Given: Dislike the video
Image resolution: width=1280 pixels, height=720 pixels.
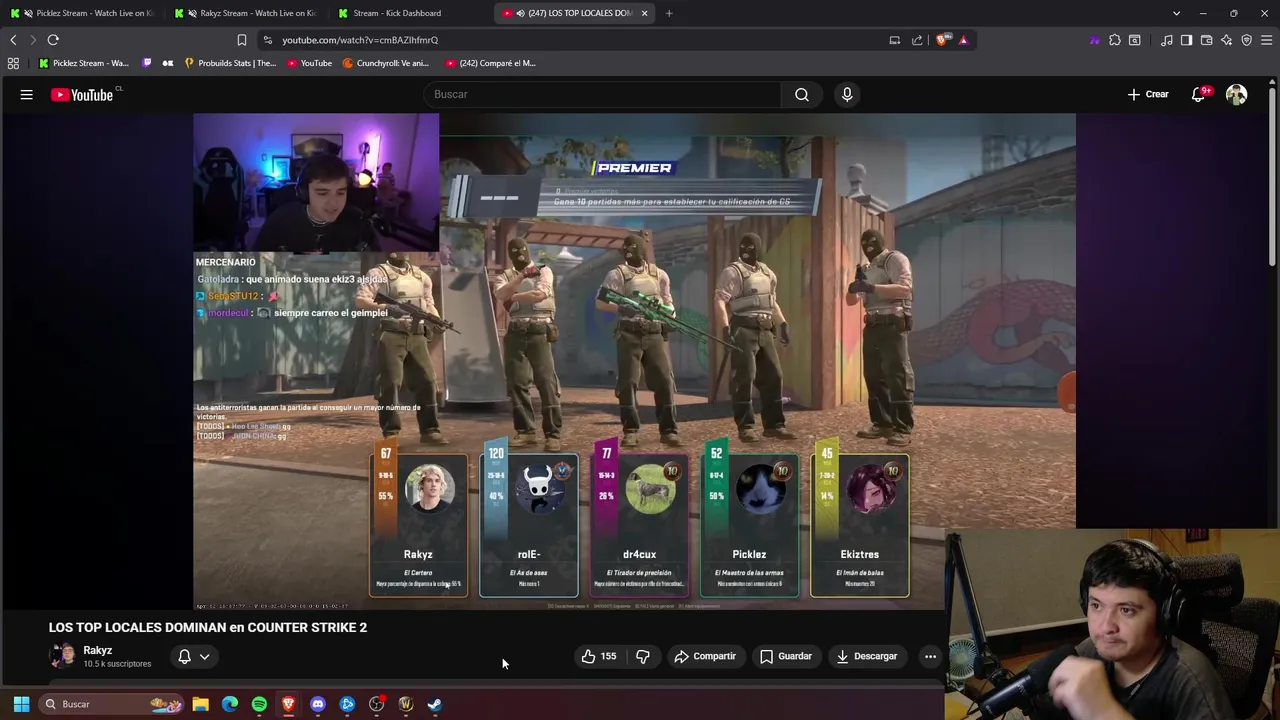Looking at the screenshot, I should (643, 656).
